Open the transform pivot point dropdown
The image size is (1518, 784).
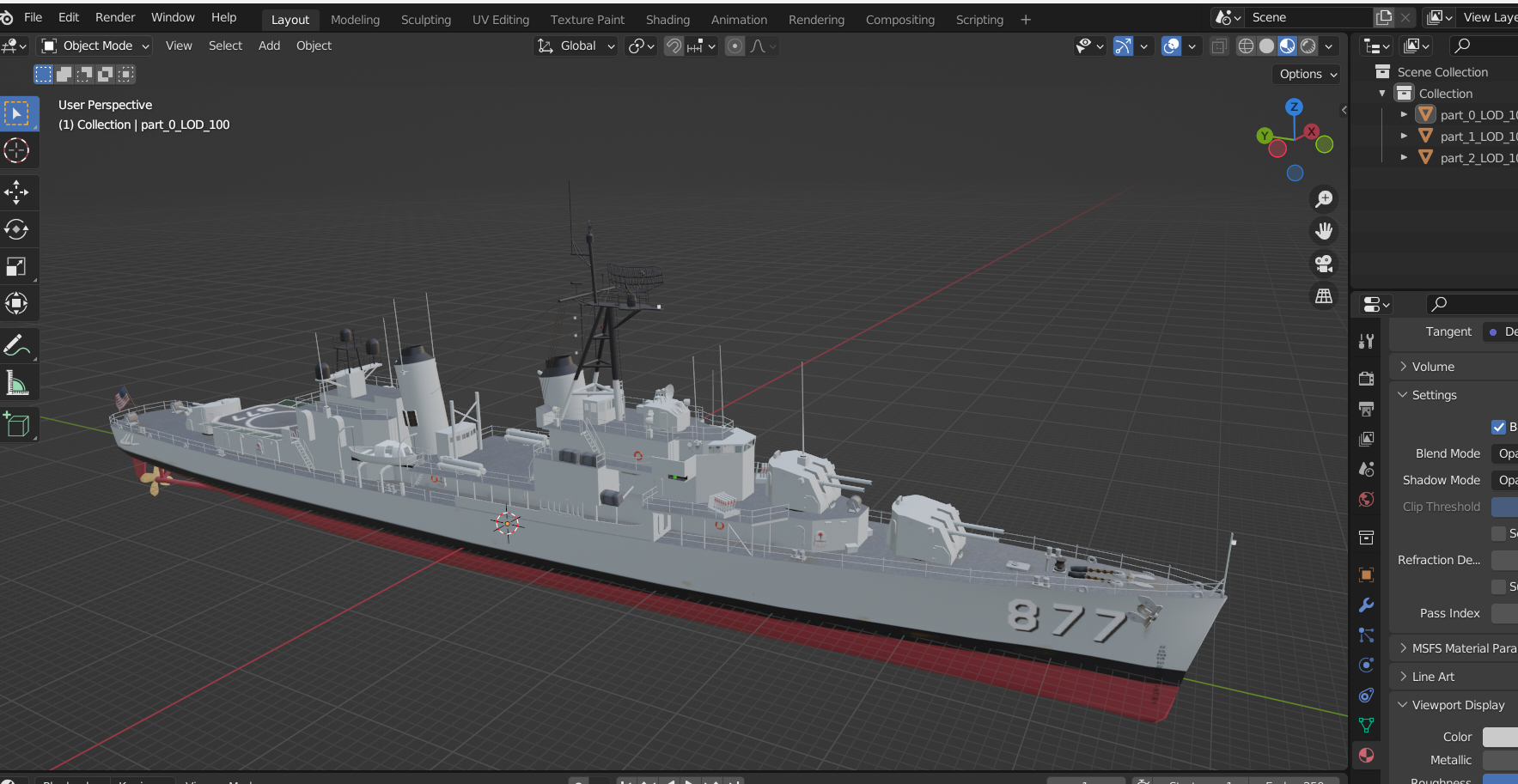tap(641, 46)
